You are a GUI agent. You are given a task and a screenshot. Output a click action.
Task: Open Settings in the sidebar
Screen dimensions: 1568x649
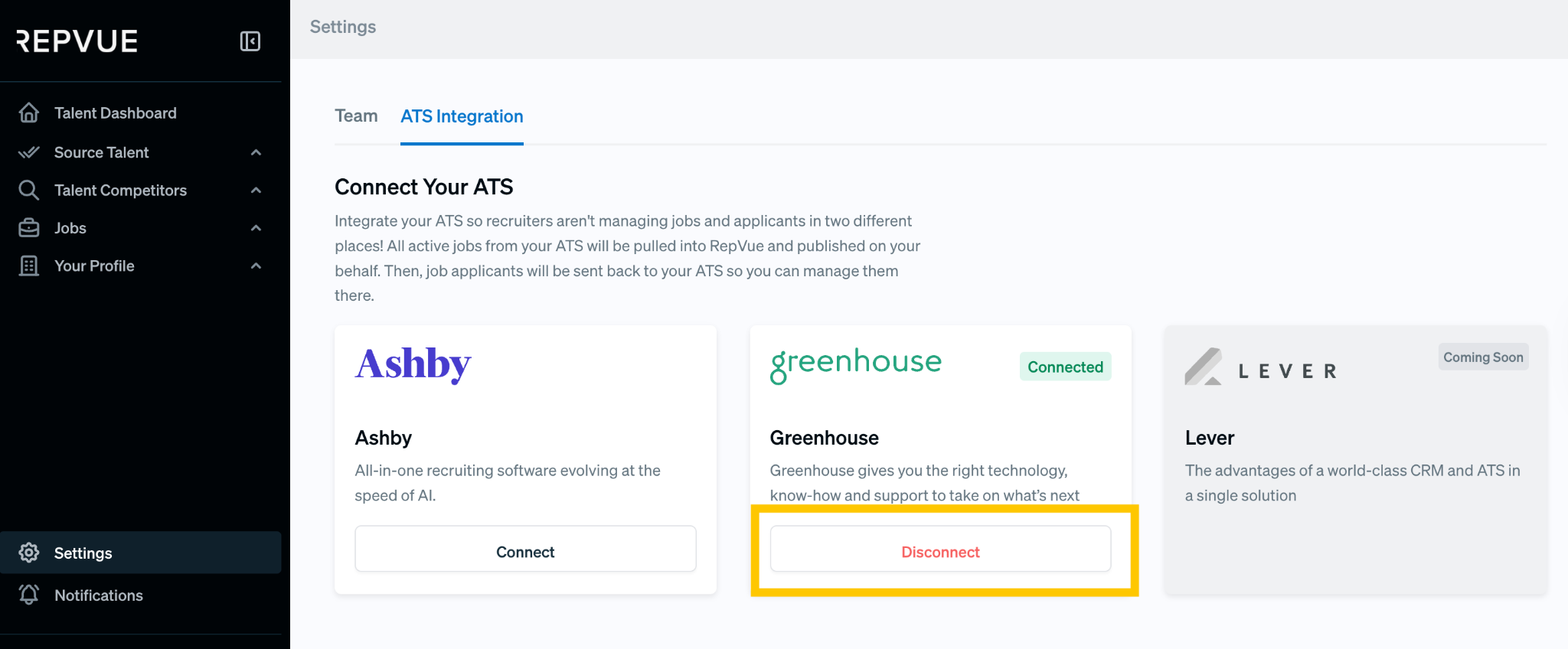[141, 553]
